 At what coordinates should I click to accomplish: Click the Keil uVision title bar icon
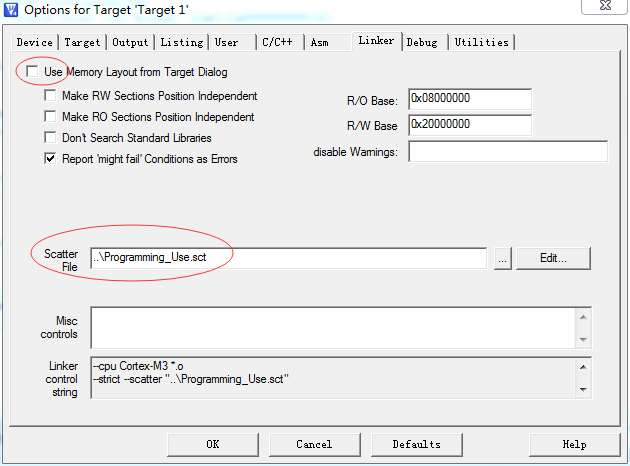[x=10, y=10]
